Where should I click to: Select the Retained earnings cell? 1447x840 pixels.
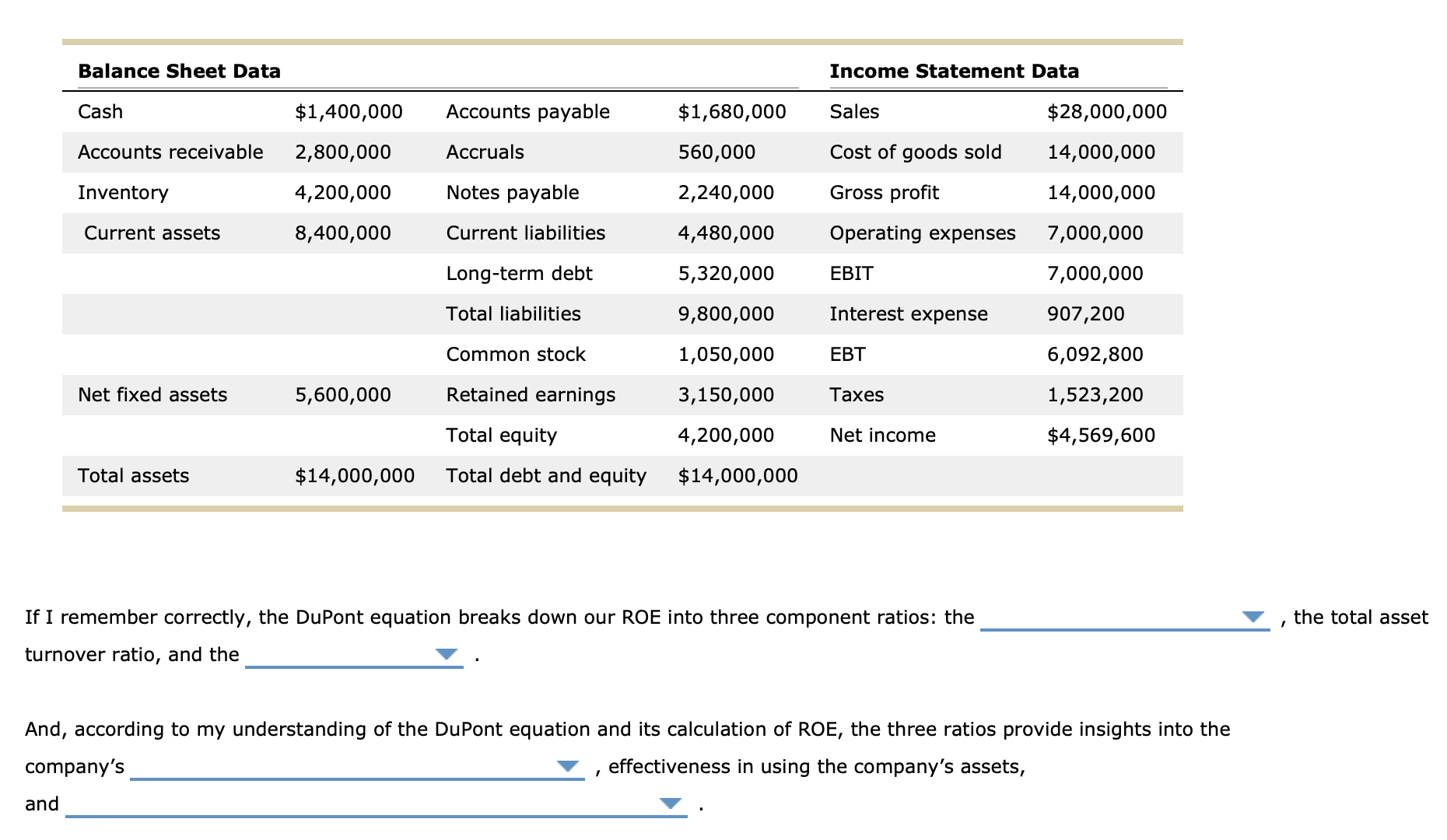pos(531,394)
